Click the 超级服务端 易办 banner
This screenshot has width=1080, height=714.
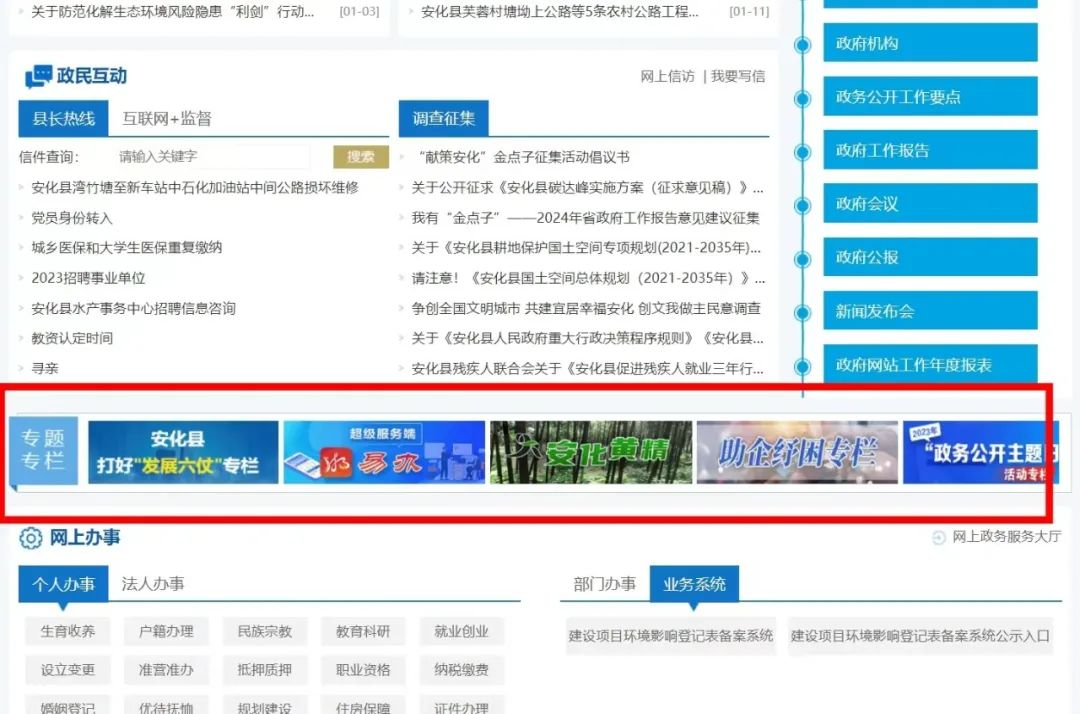(x=383, y=452)
